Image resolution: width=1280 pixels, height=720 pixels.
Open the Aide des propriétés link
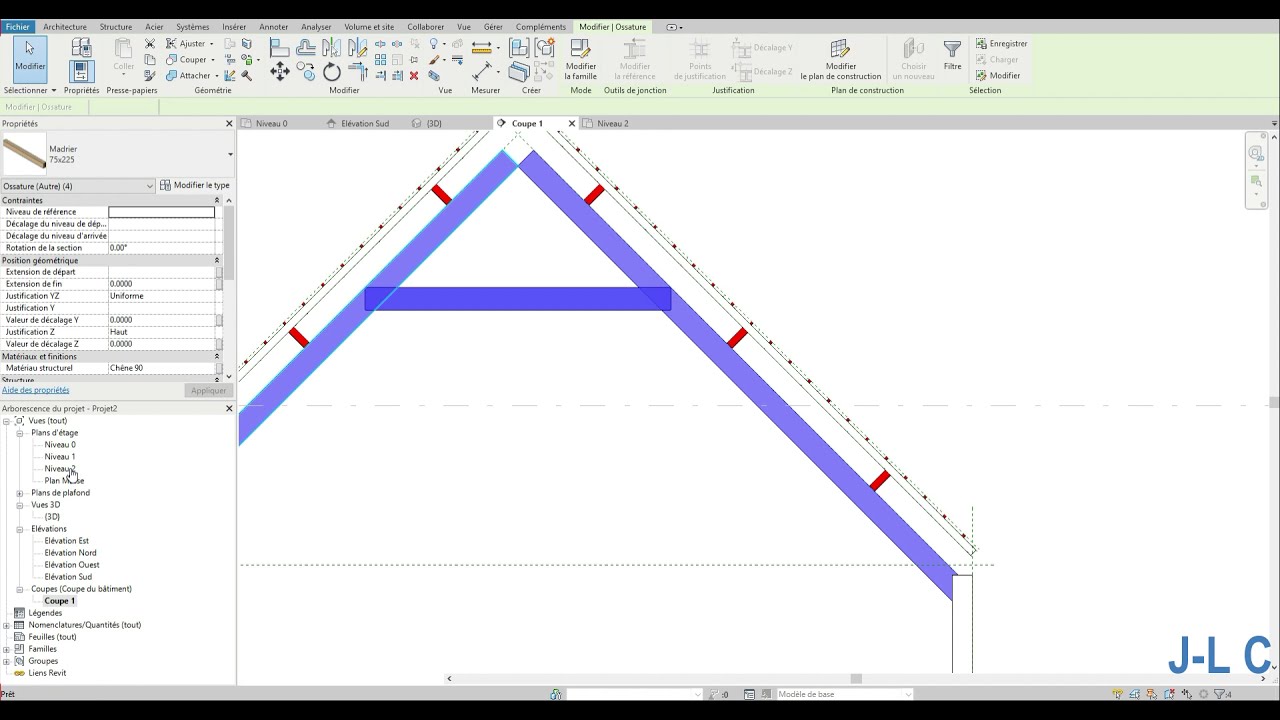(35, 390)
